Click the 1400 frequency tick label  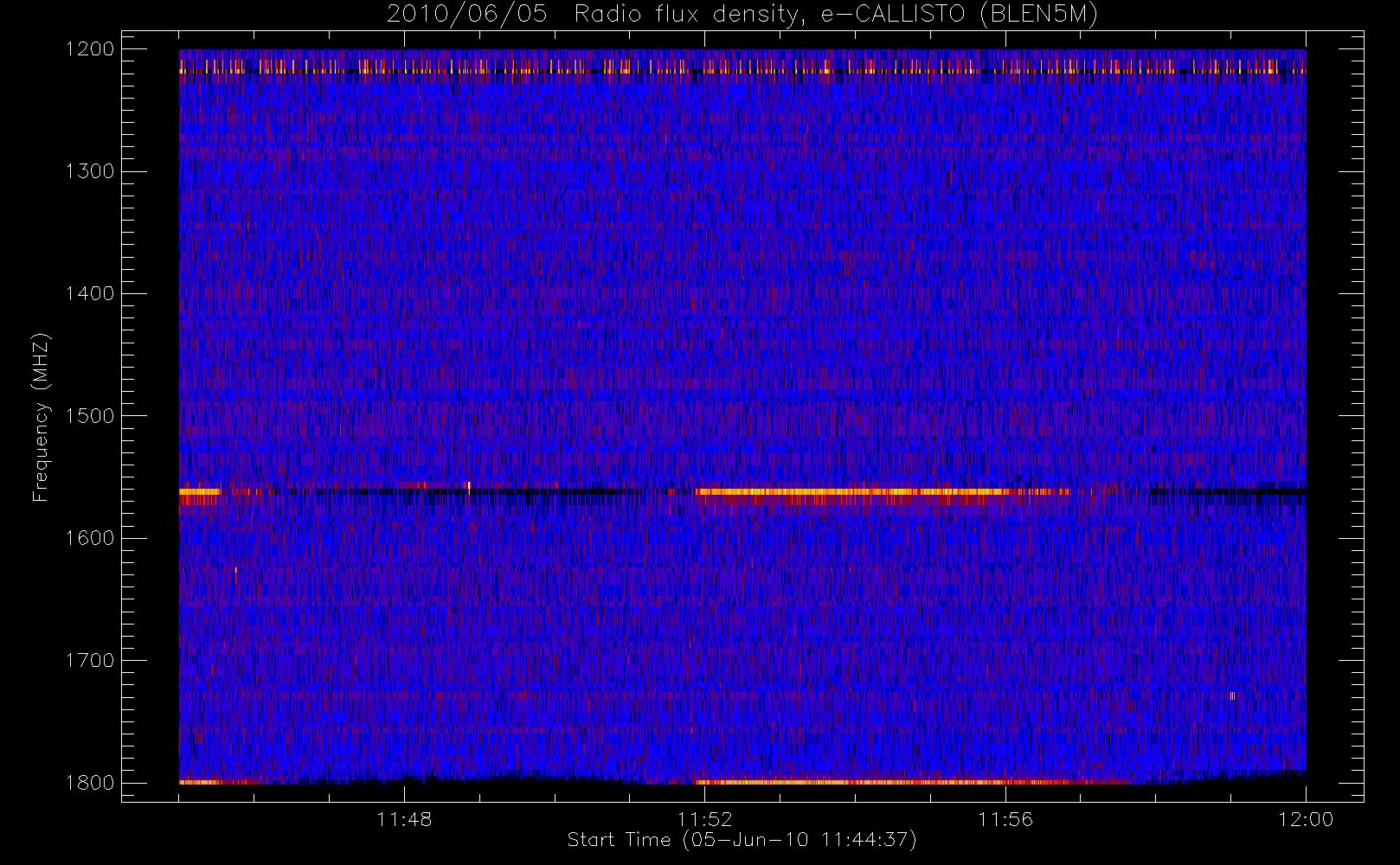pos(90,294)
